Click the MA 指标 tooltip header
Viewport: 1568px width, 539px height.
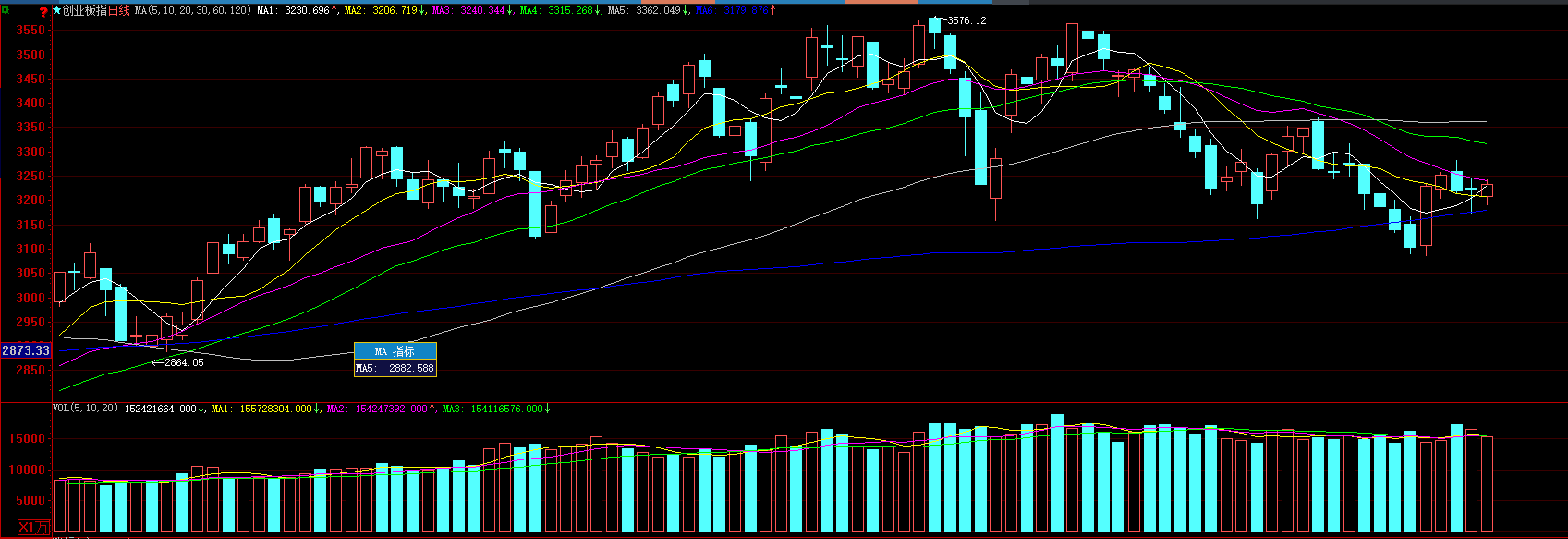(395, 351)
